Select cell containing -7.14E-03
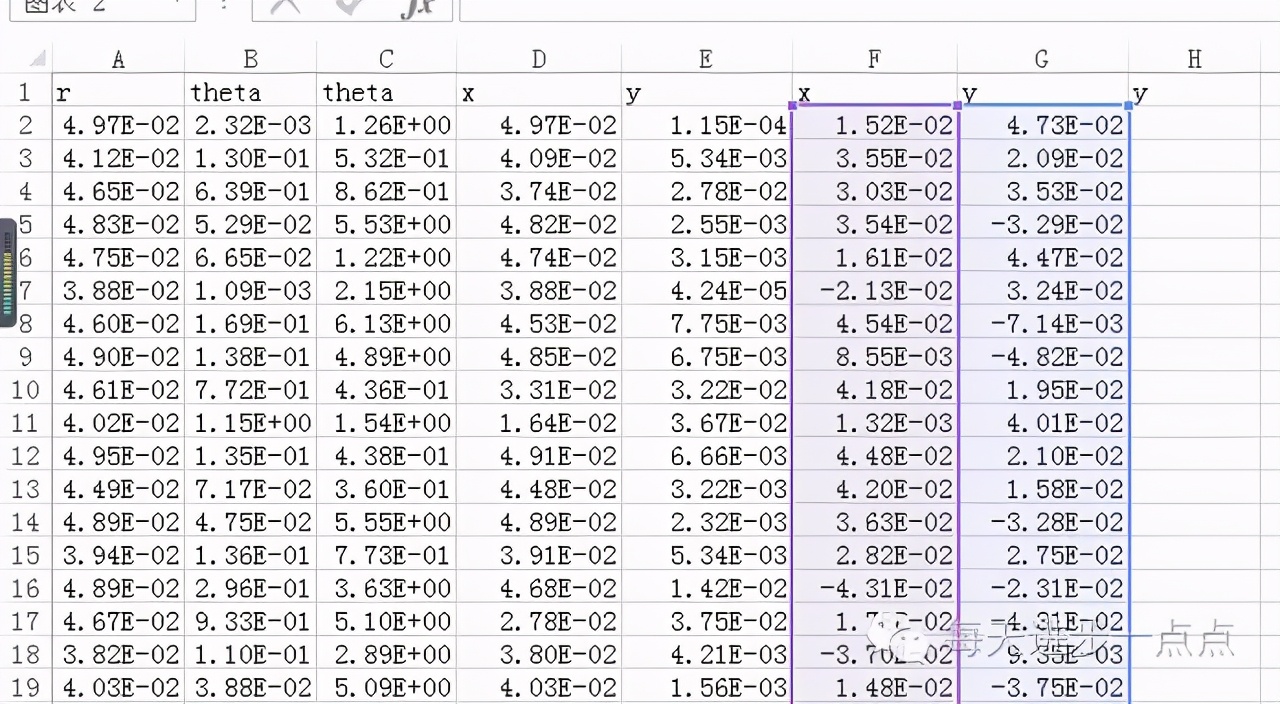 [x=1042, y=323]
